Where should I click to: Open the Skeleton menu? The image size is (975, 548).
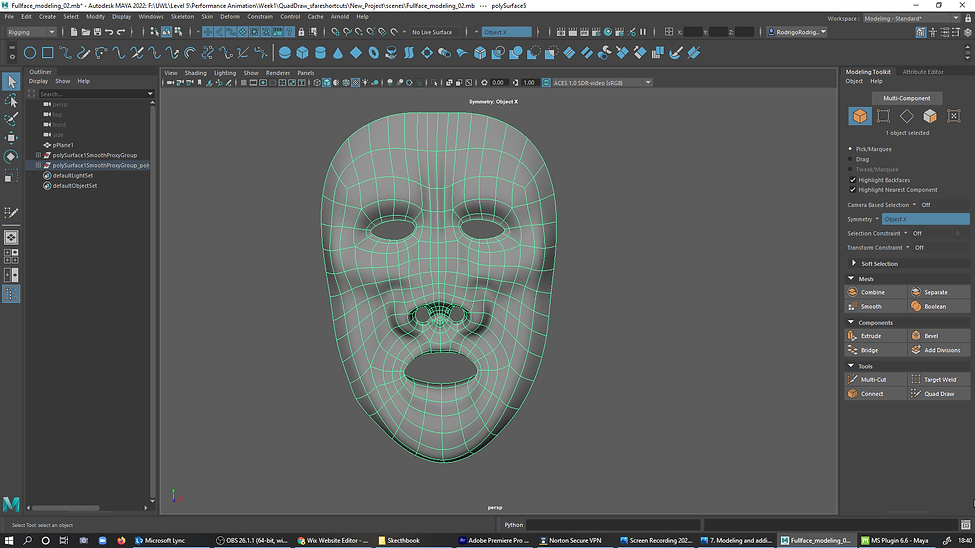tap(182, 17)
